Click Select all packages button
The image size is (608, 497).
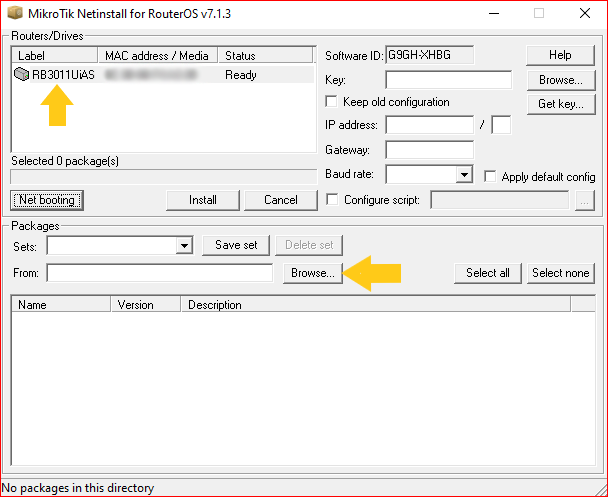coord(488,273)
